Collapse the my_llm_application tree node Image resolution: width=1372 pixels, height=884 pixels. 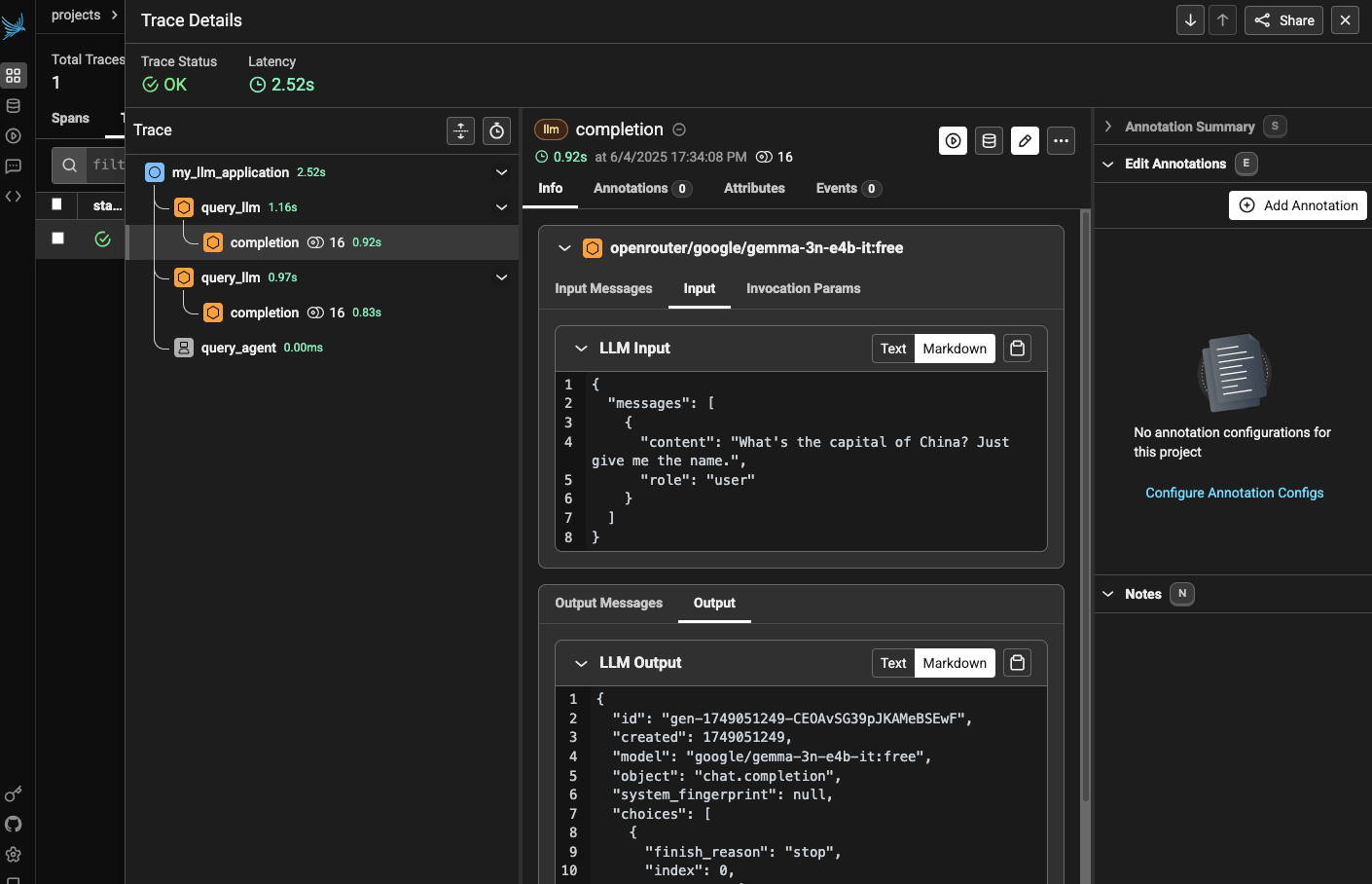(x=501, y=172)
